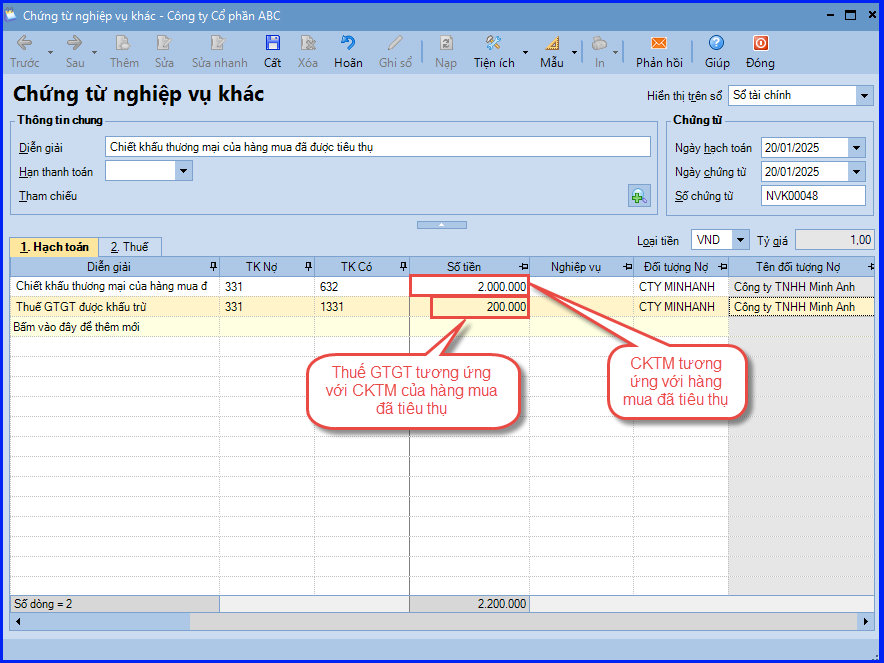This screenshot has height=663, width=884.
Task: Click the Số chứng từ input field
Action: [812, 196]
